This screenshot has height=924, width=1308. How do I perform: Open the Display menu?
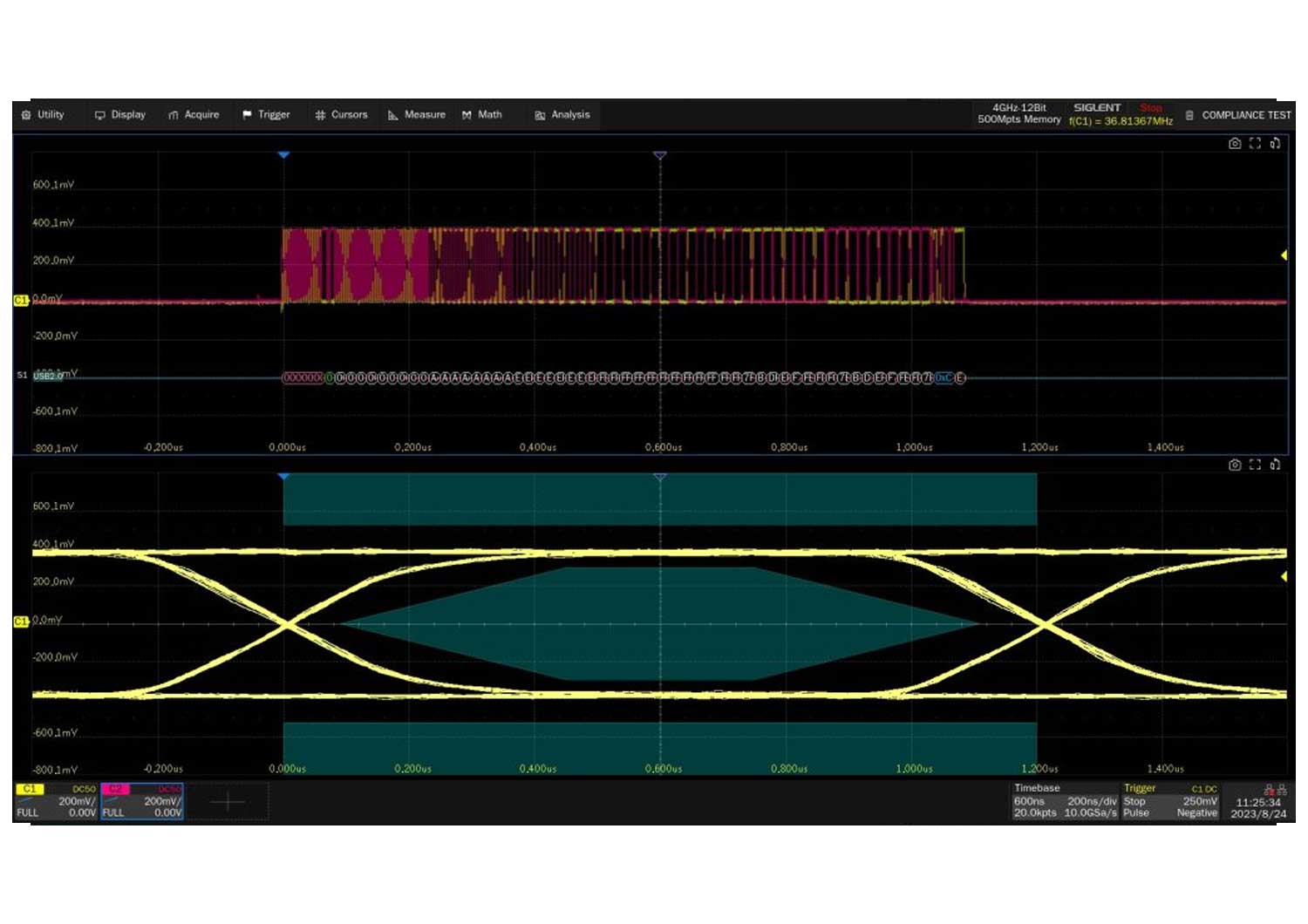(x=120, y=115)
